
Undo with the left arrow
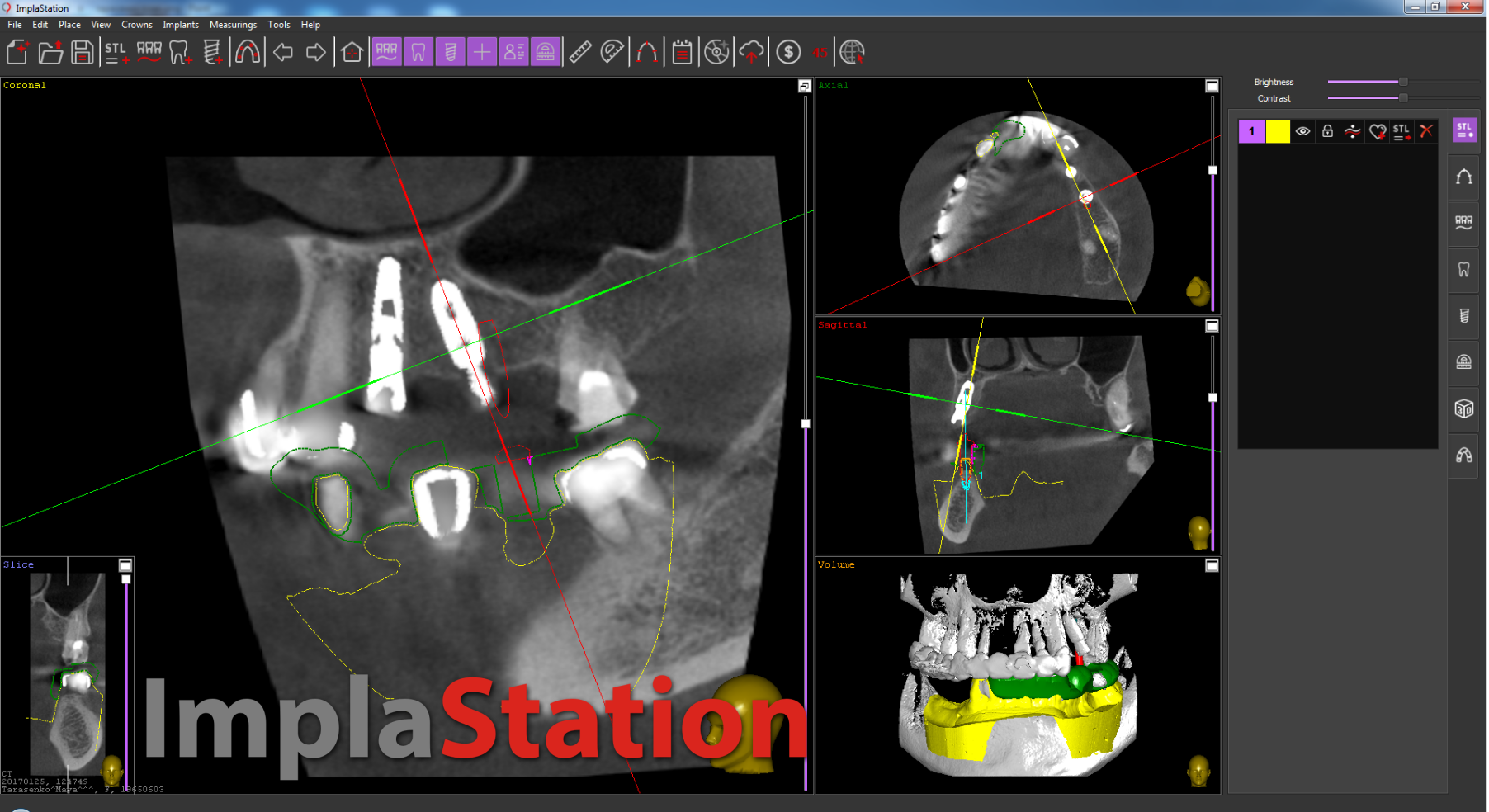pyautogui.click(x=283, y=53)
